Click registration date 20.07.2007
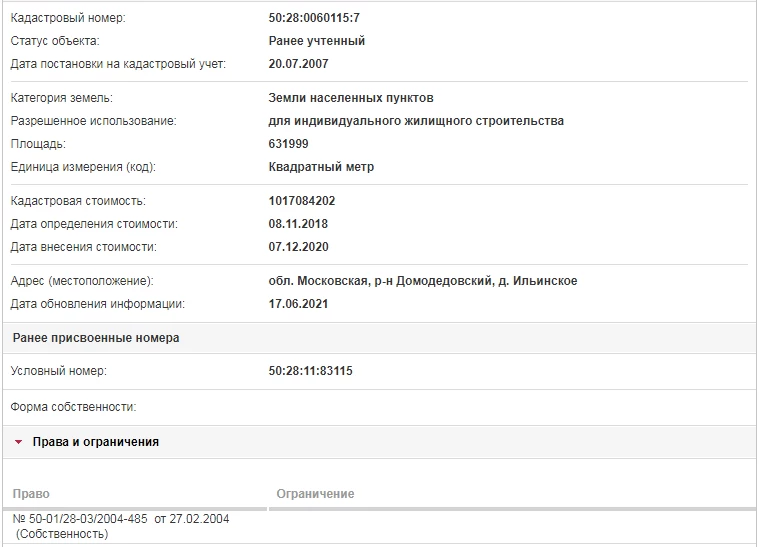The height and width of the screenshot is (547, 759). click(299, 64)
